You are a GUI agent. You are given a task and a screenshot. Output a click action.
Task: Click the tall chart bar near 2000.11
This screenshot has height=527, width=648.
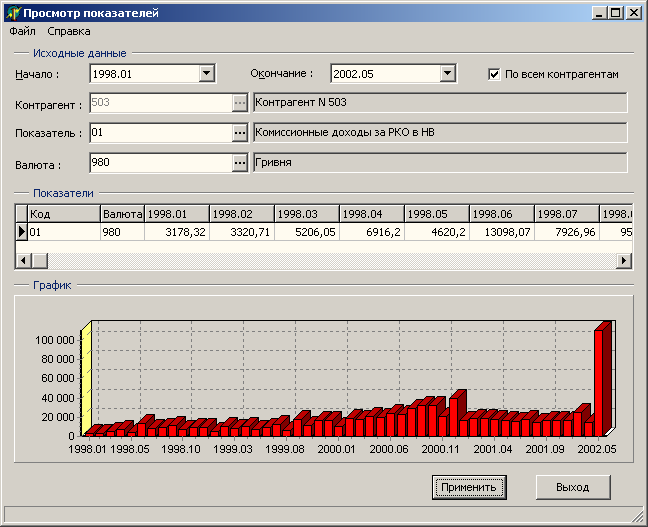(x=454, y=417)
